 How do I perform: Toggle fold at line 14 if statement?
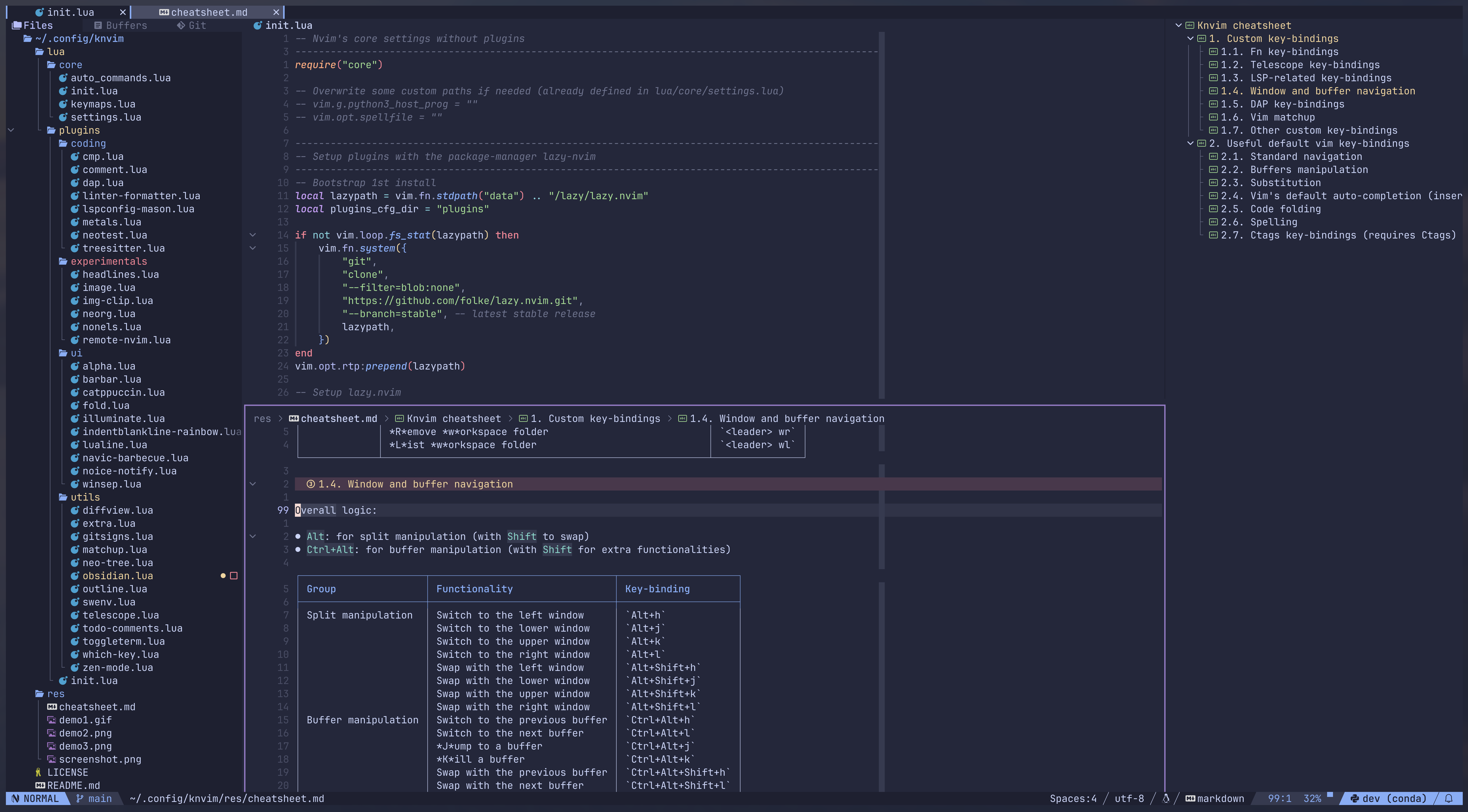253,235
